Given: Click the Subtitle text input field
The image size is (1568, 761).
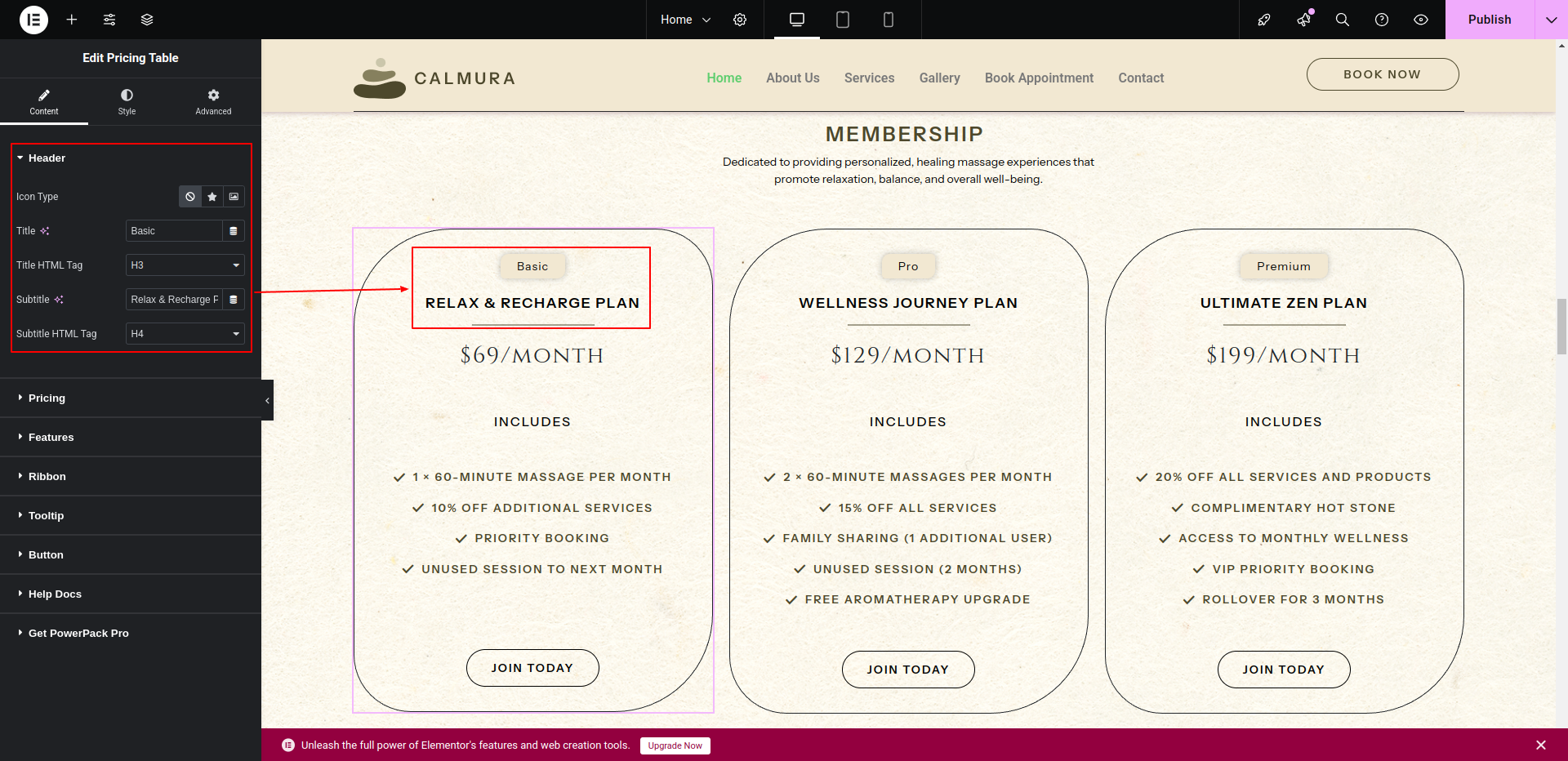Looking at the screenshot, I should (174, 300).
